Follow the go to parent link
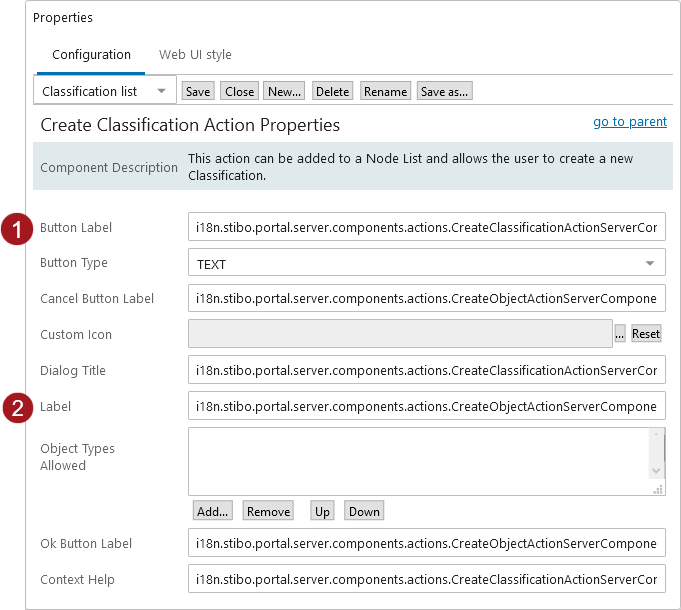681x610 pixels. [630, 122]
